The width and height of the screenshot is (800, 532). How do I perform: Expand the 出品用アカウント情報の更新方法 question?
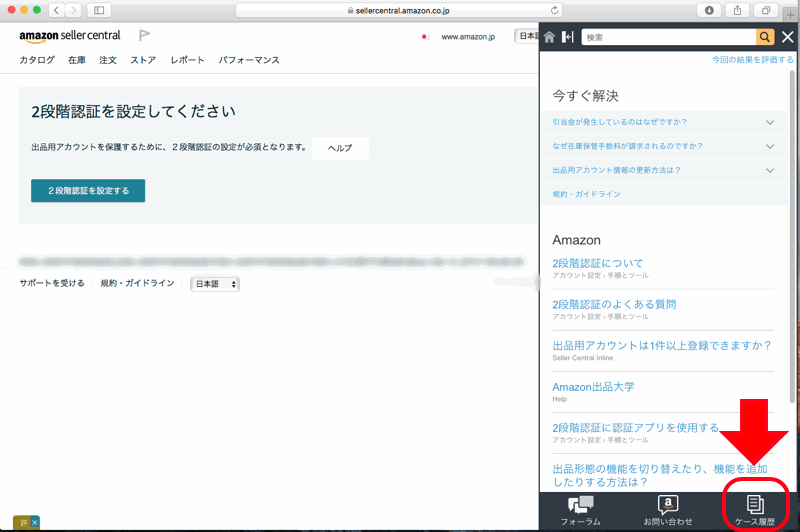769,170
